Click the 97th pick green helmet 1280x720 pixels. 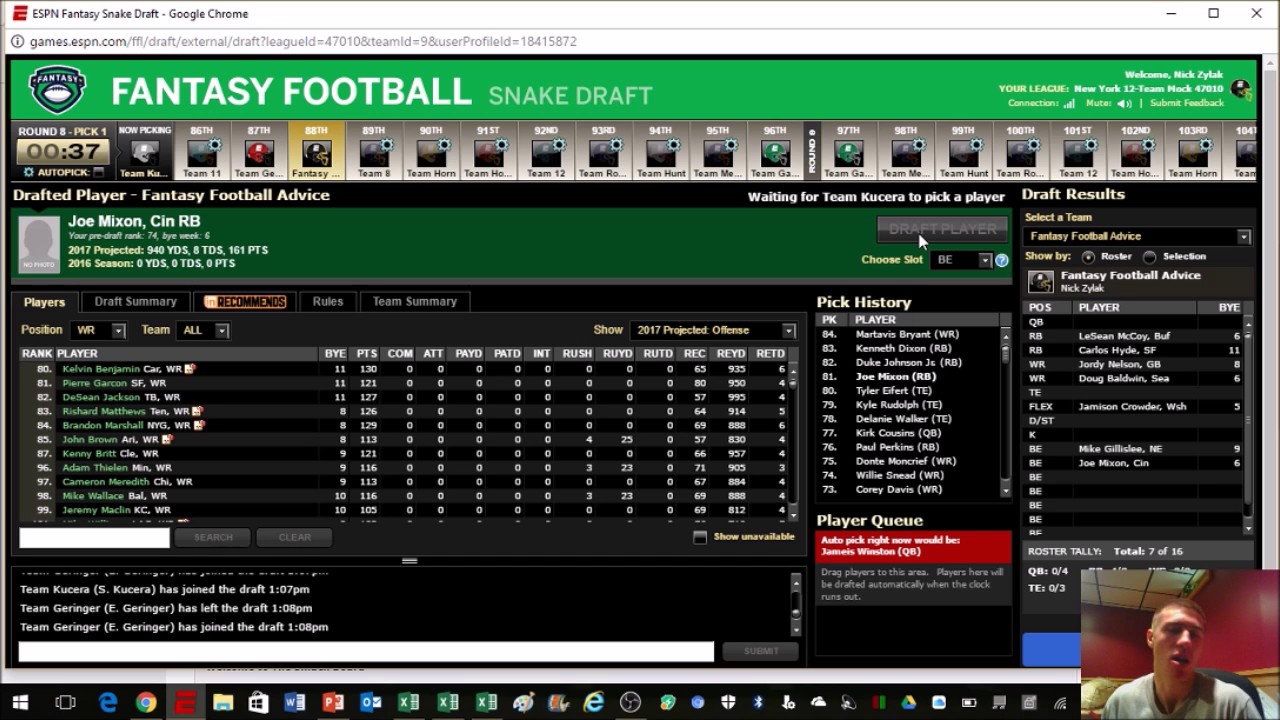[848, 153]
